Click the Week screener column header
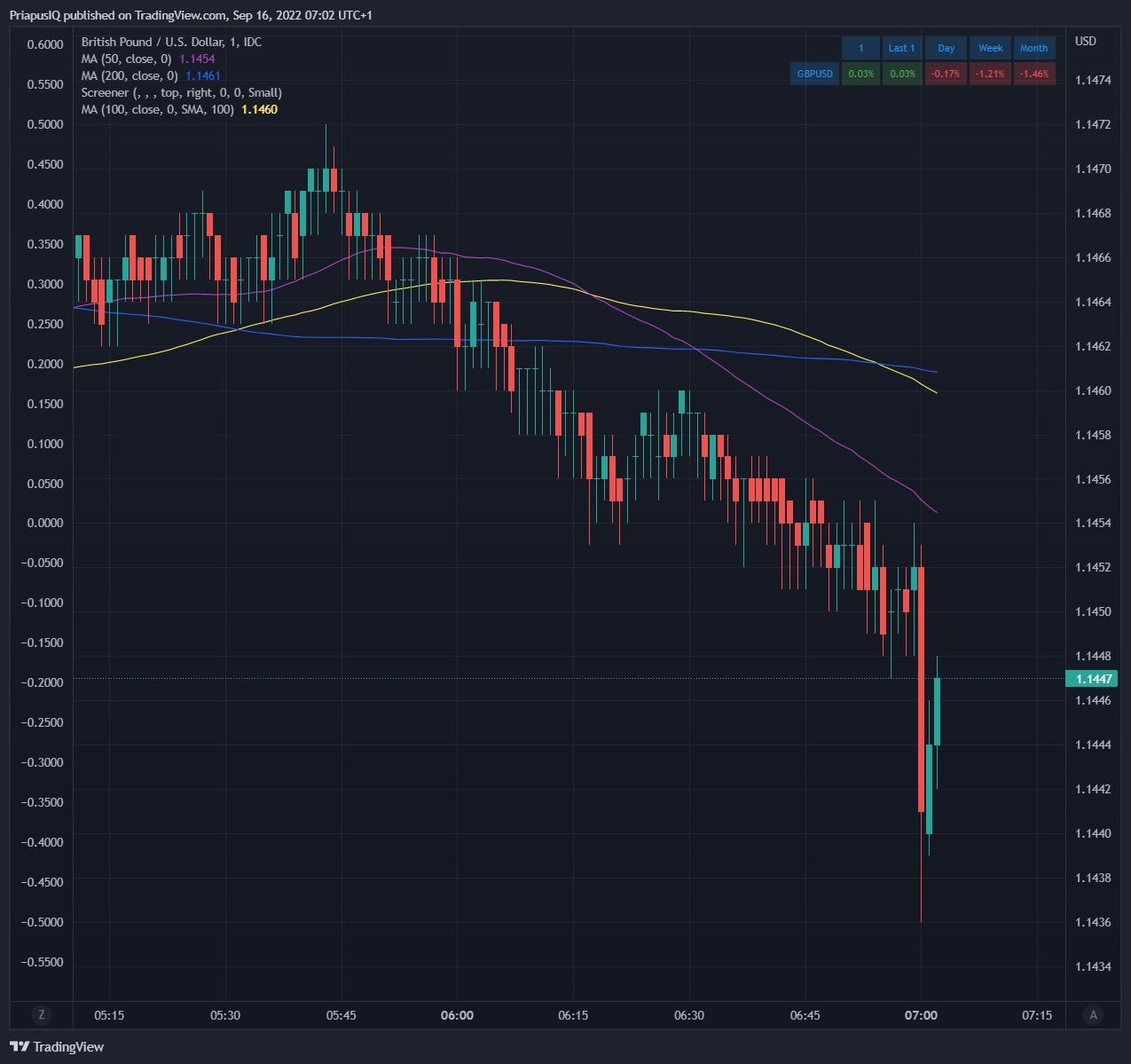 click(x=991, y=48)
